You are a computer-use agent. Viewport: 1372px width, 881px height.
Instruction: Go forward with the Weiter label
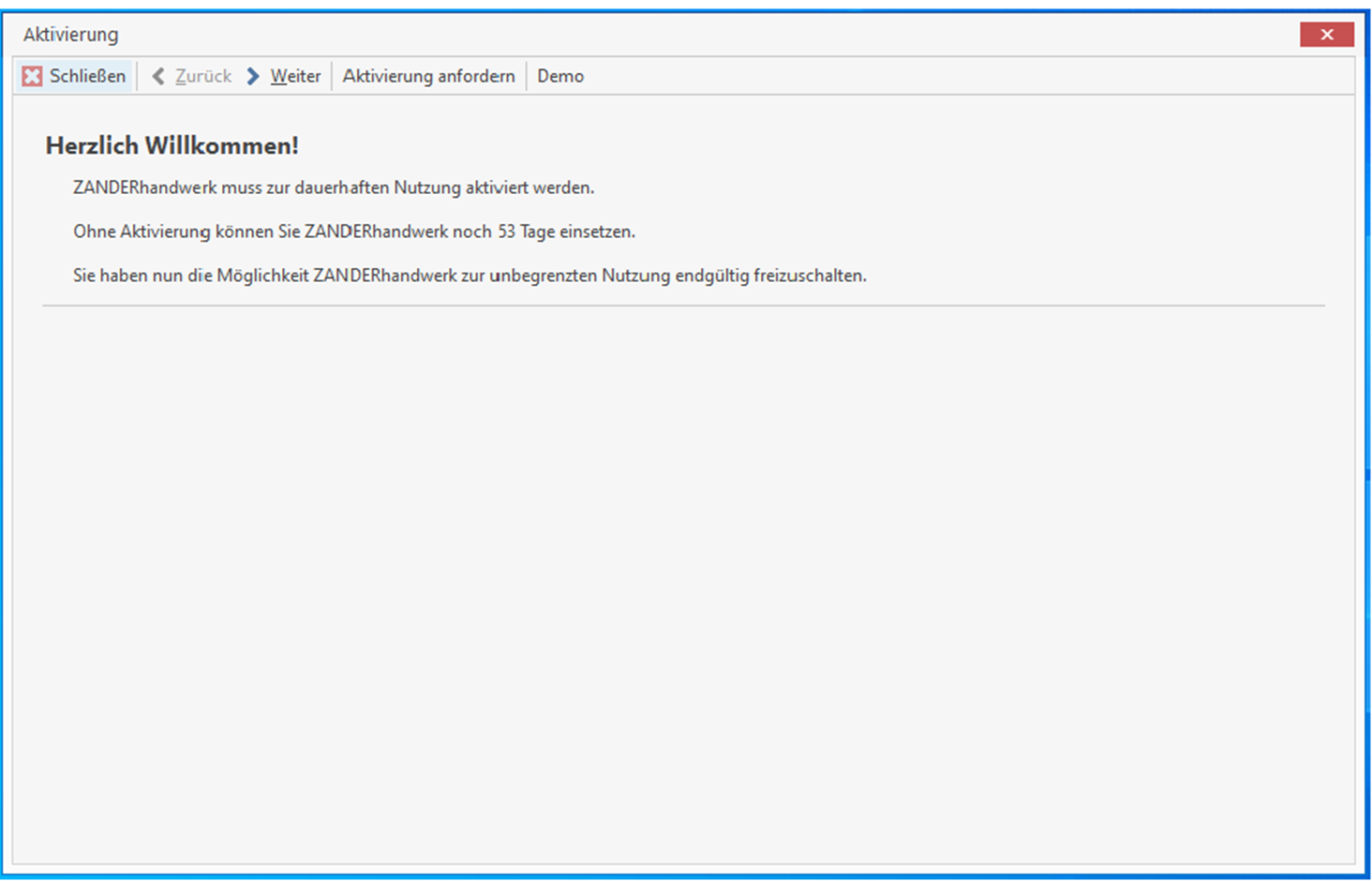tap(295, 77)
